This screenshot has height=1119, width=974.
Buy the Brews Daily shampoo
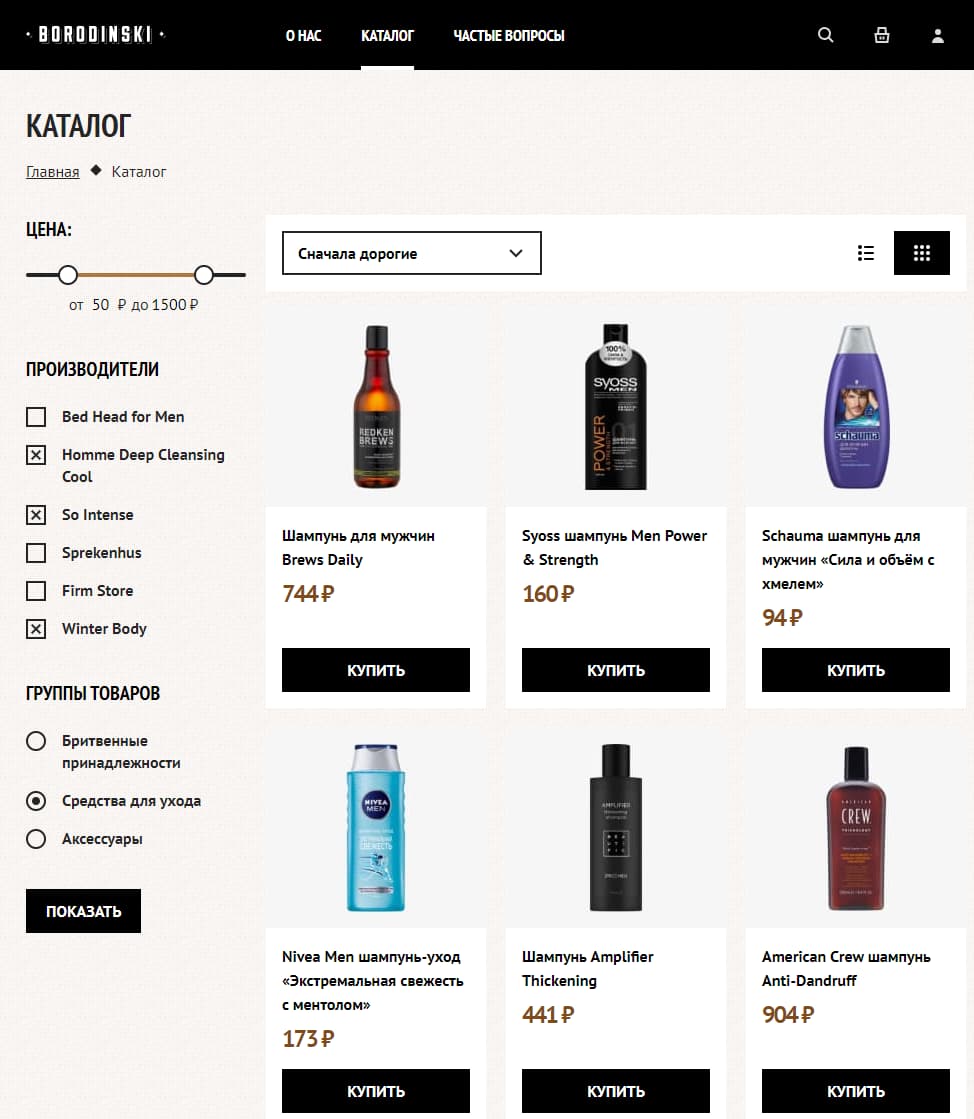(x=375, y=670)
